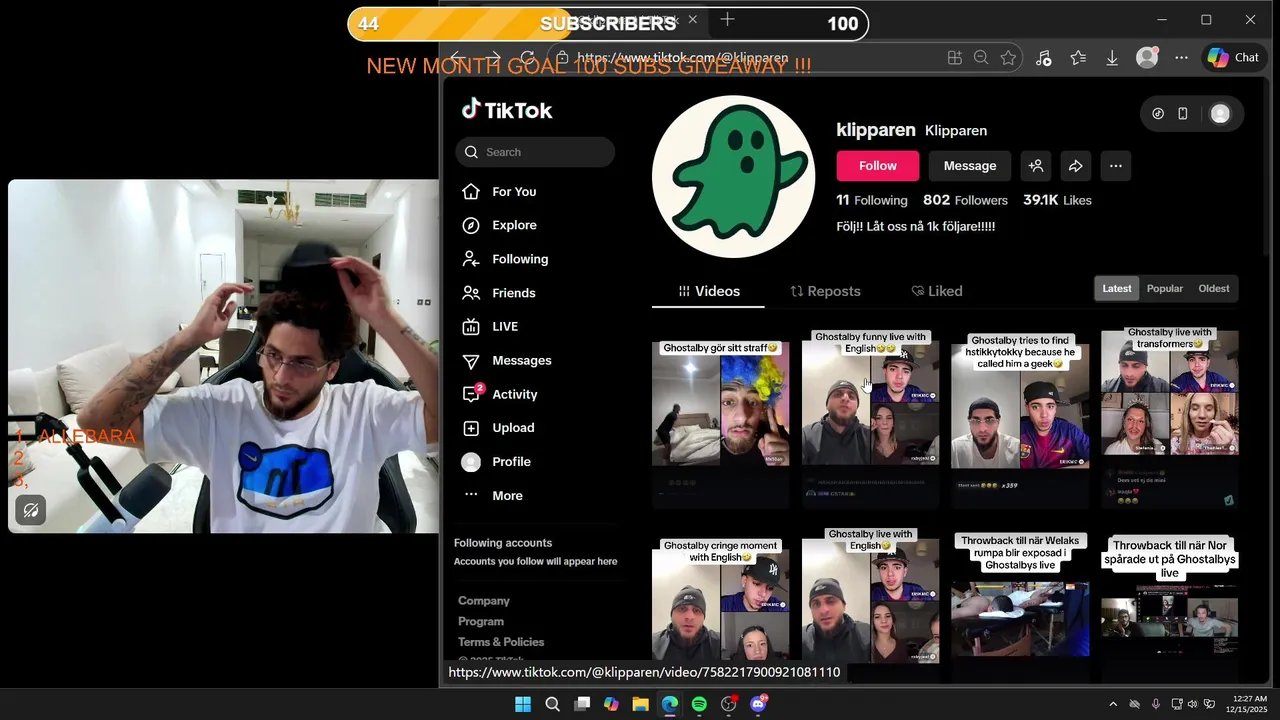Image resolution: width=1280 pixels, height=720 pixels.
Task: Open the LIVE section
Action: tap(490, 326)
